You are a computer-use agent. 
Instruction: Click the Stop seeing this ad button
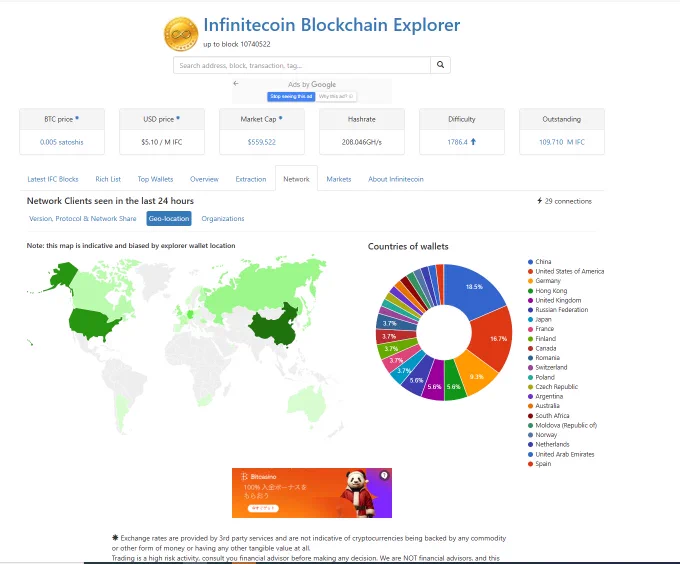coord(291,96)
